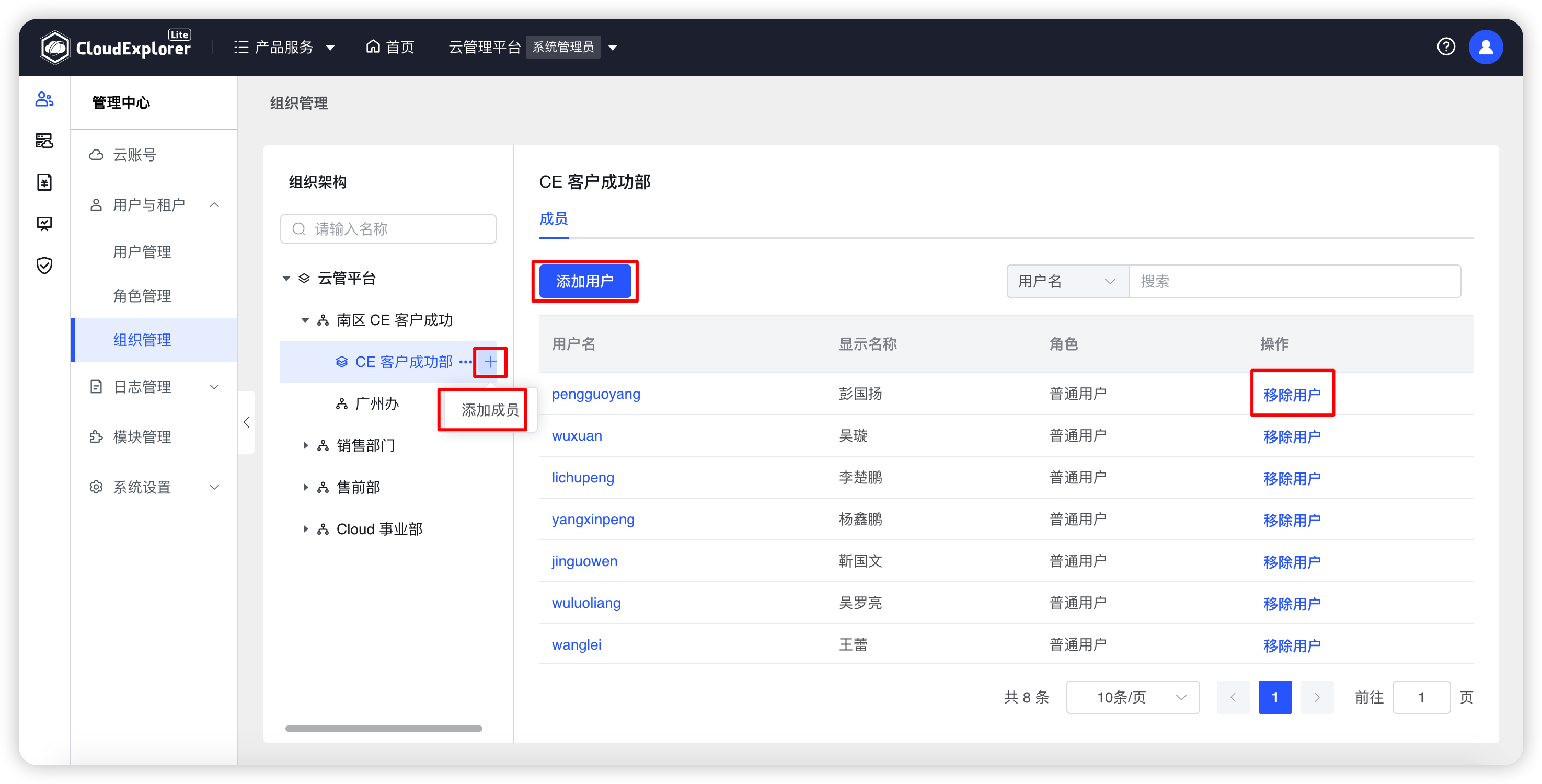Image resolution: width=1542 pixels, height=784 pixels.
Task: Open the help question mark icon
Action: point(1446,47)
